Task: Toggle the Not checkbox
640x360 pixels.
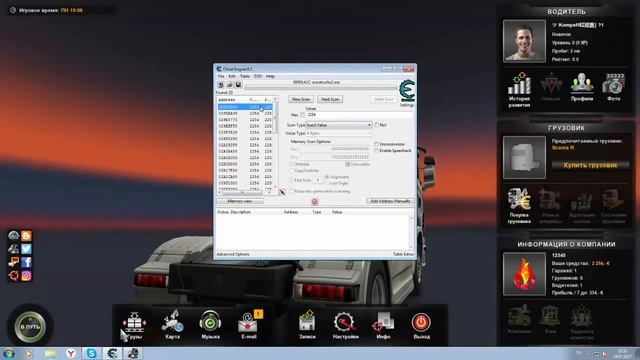Action: click(377, 125)
